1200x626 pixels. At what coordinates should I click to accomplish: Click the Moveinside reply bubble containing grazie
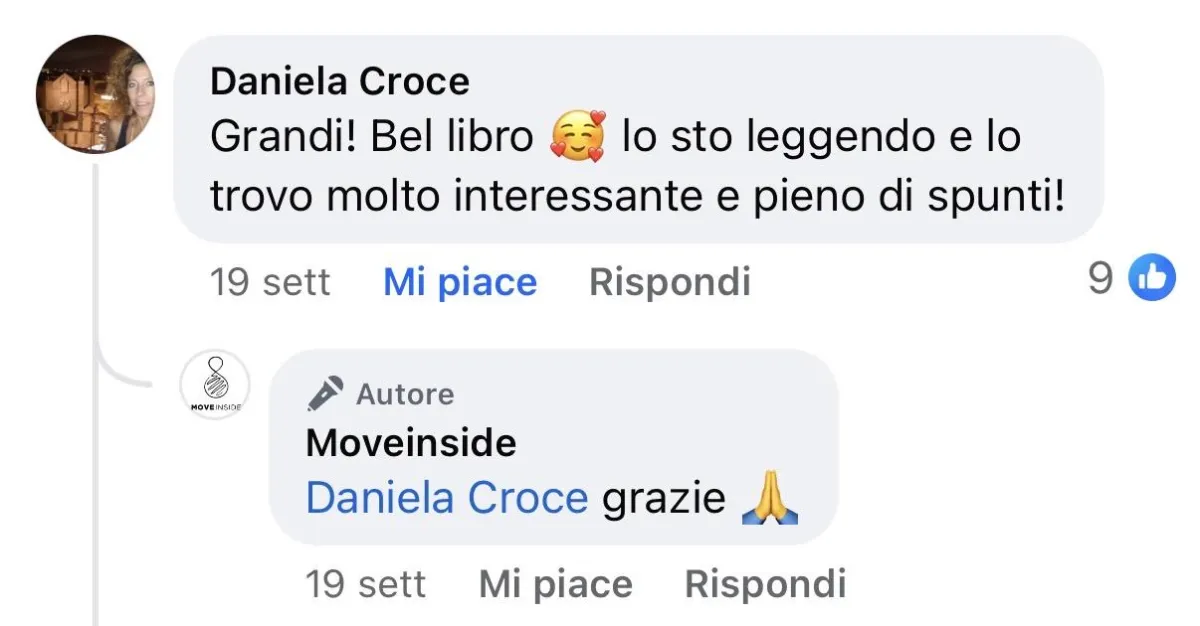[x=554, y=447]
